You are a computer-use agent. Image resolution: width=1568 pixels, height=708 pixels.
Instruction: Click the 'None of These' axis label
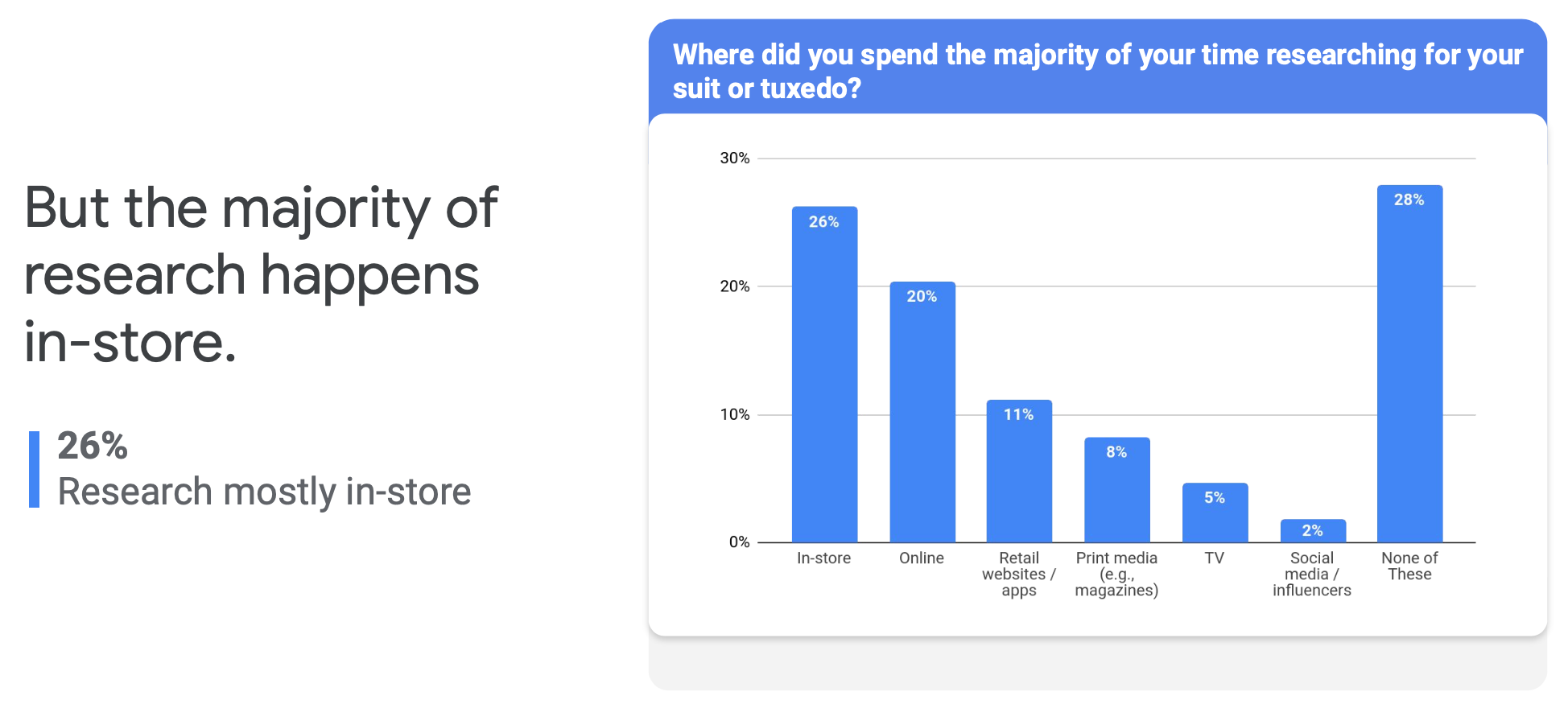tap(1409, 566)
